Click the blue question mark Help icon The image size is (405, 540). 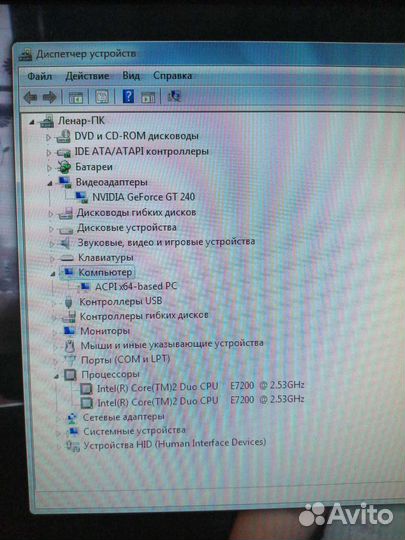coord(128,96)
